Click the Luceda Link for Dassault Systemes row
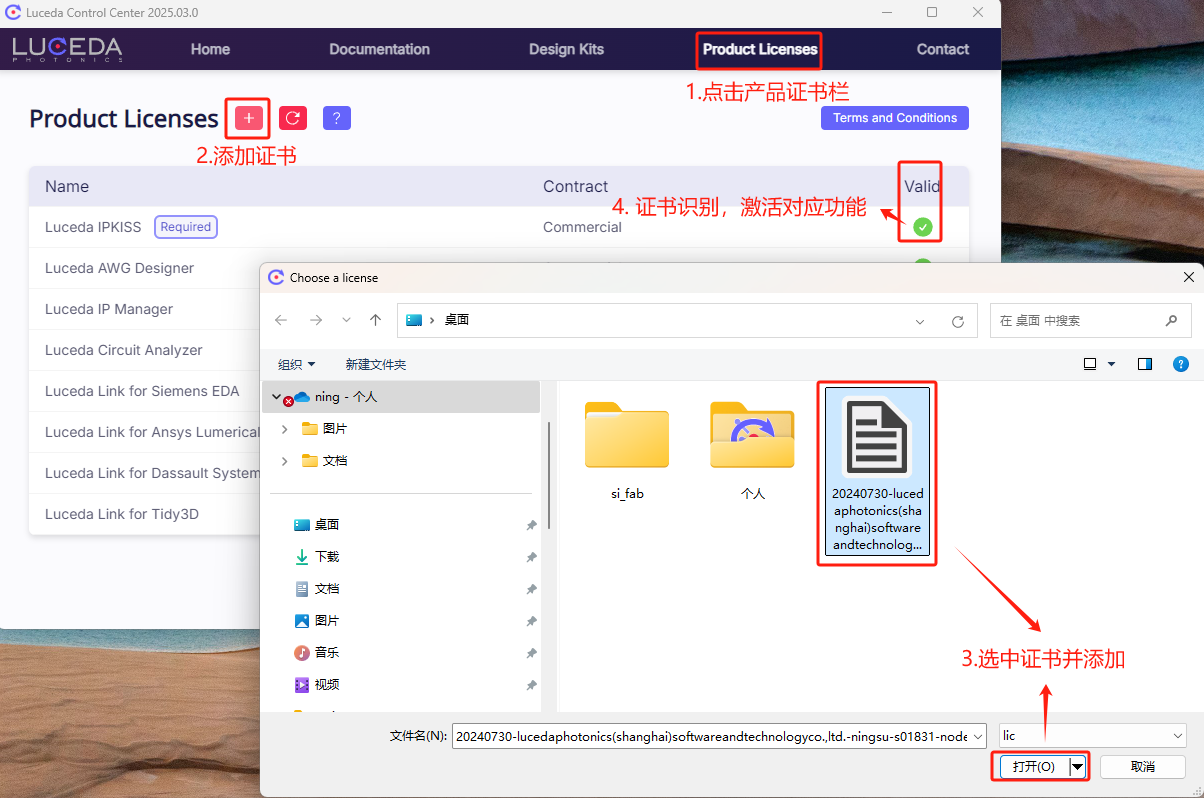 point(143,473)
